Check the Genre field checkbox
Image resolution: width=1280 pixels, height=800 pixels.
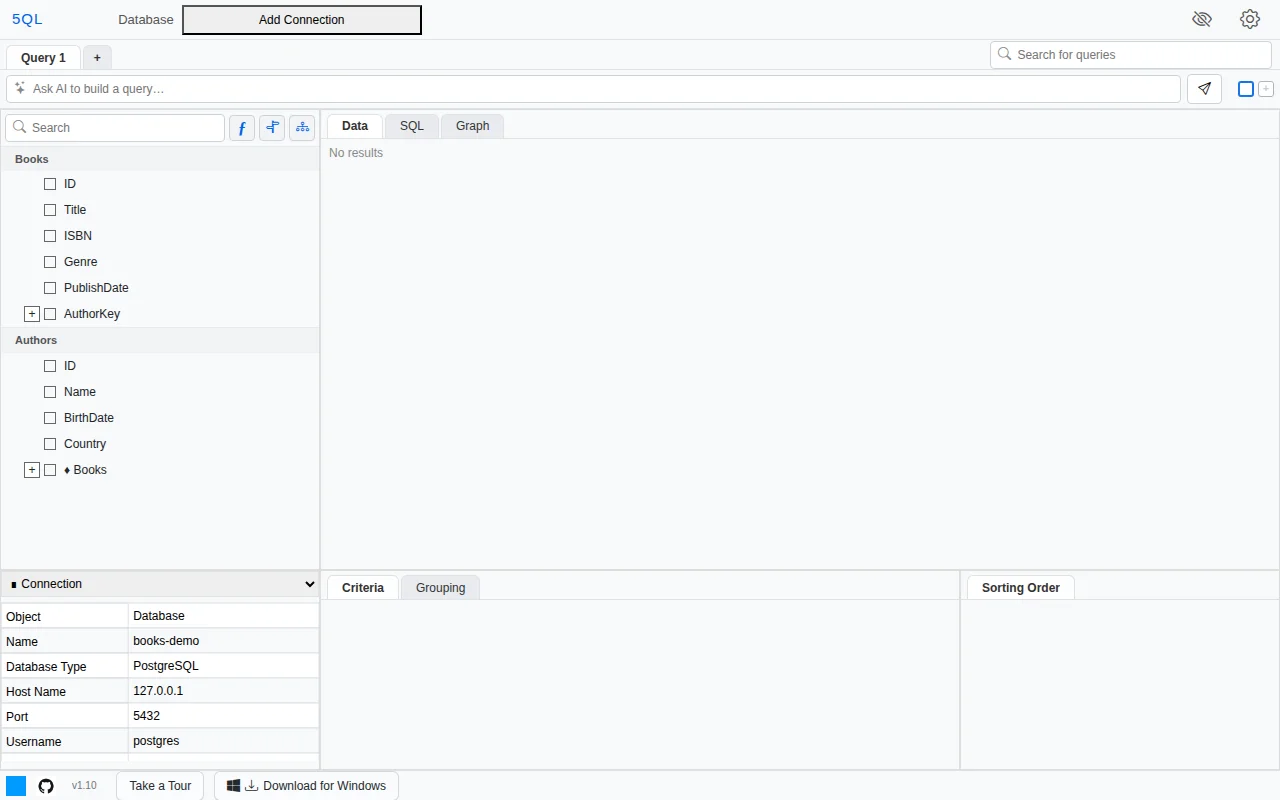[50, 262]
